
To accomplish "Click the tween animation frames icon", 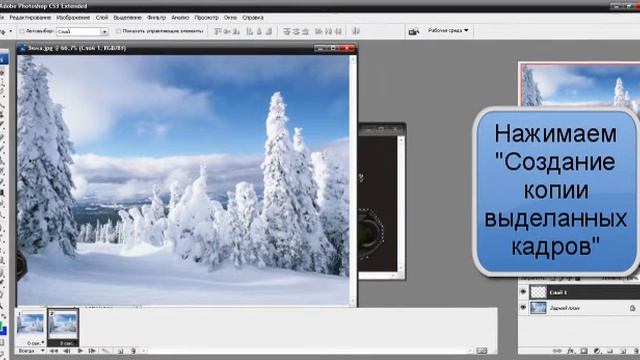I will click(106, 351).
